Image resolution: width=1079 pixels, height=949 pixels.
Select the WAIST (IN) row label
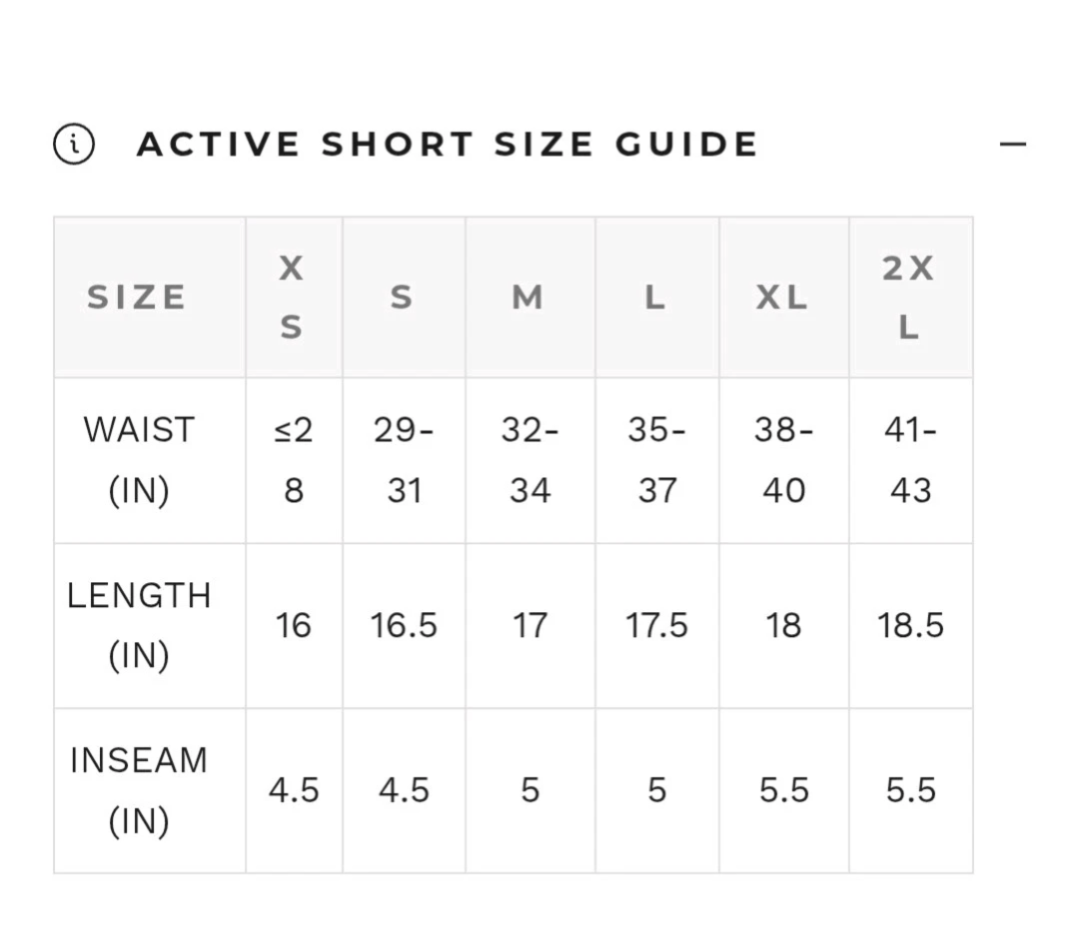point(150,460)
